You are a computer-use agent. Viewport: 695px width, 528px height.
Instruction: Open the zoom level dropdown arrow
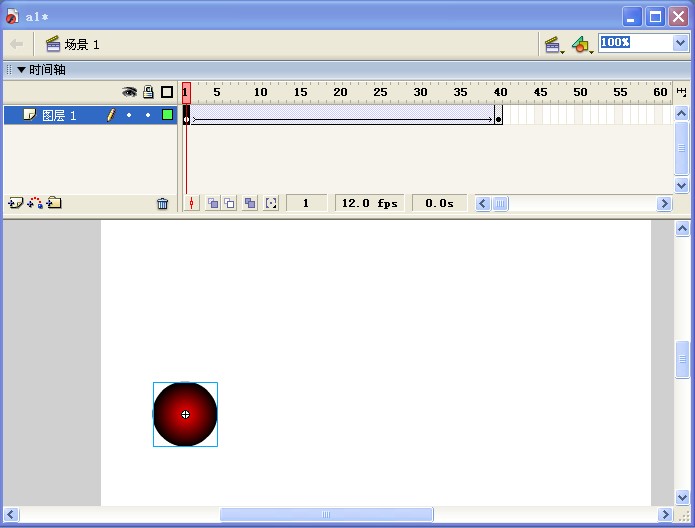(x=680, y=43)
